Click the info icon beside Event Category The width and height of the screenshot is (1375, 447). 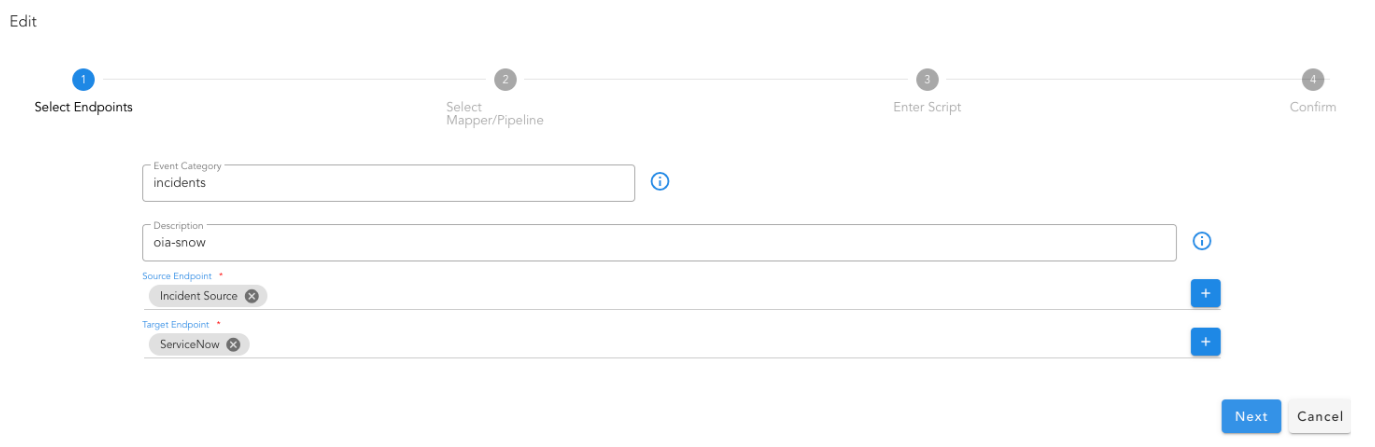click(660, 182)
